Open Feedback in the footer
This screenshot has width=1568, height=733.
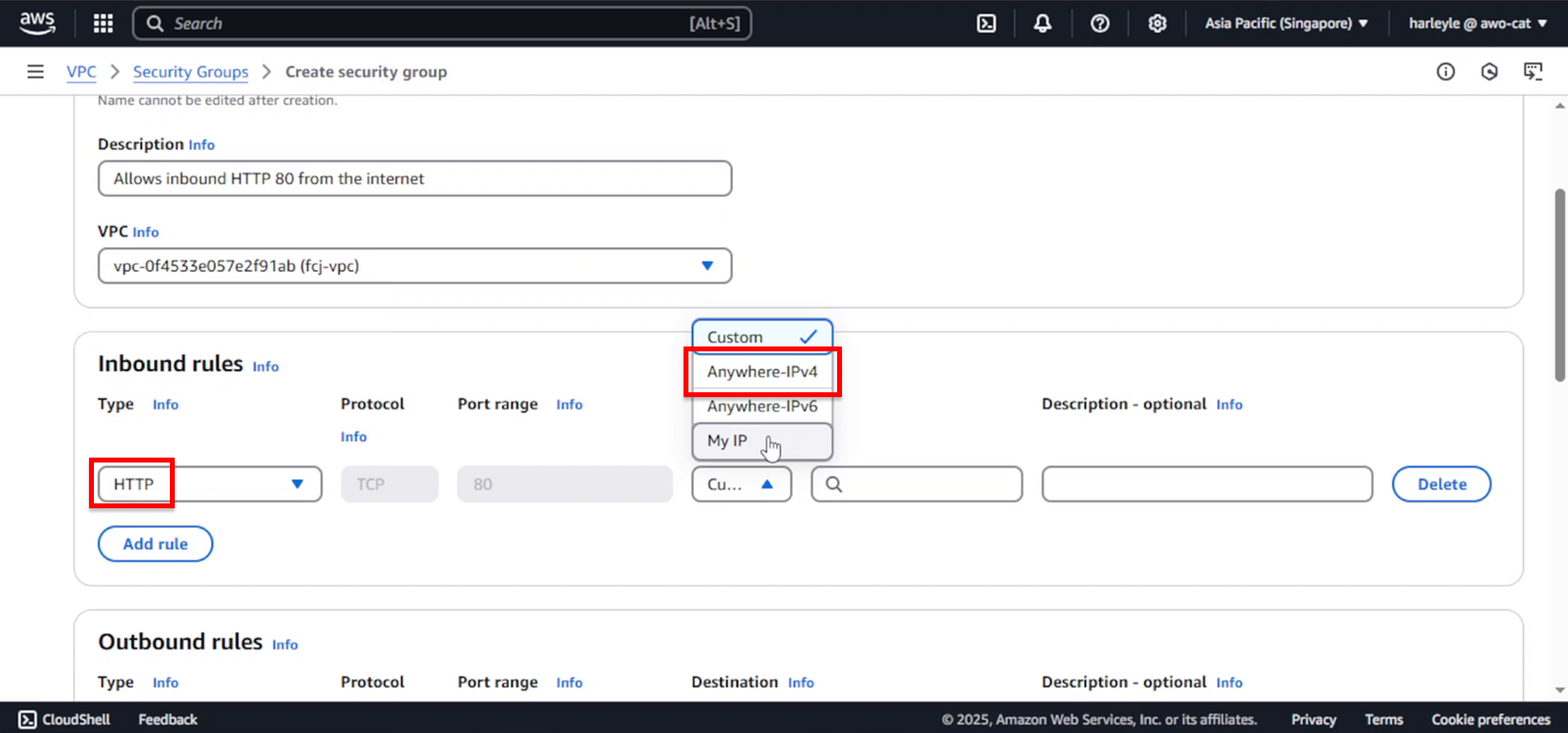167,719
